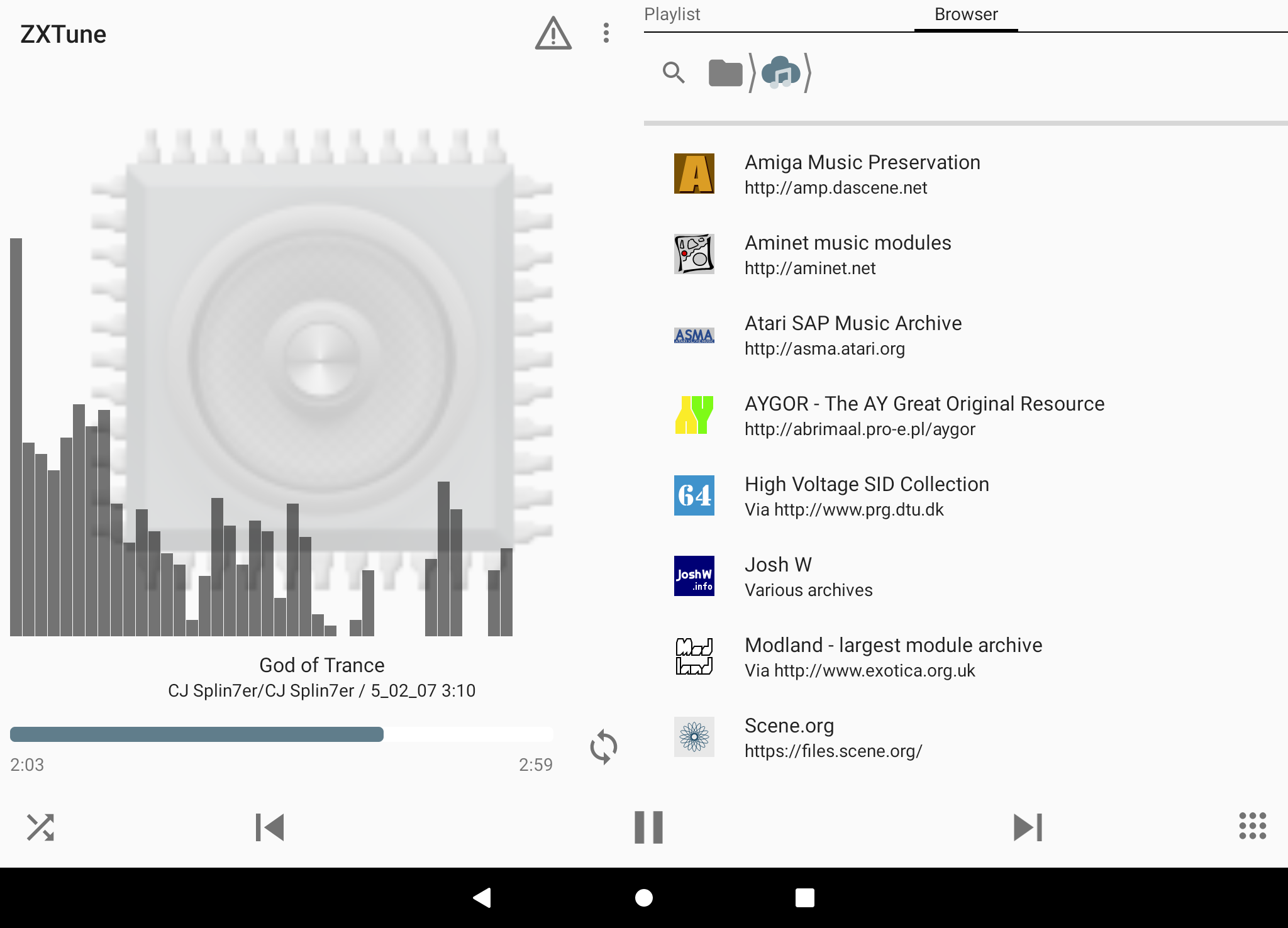The width and height of the screenshot is (1288, 928).
Task: Click the Amiga Music Preservation logo
Action: click(x=694, y=174)
